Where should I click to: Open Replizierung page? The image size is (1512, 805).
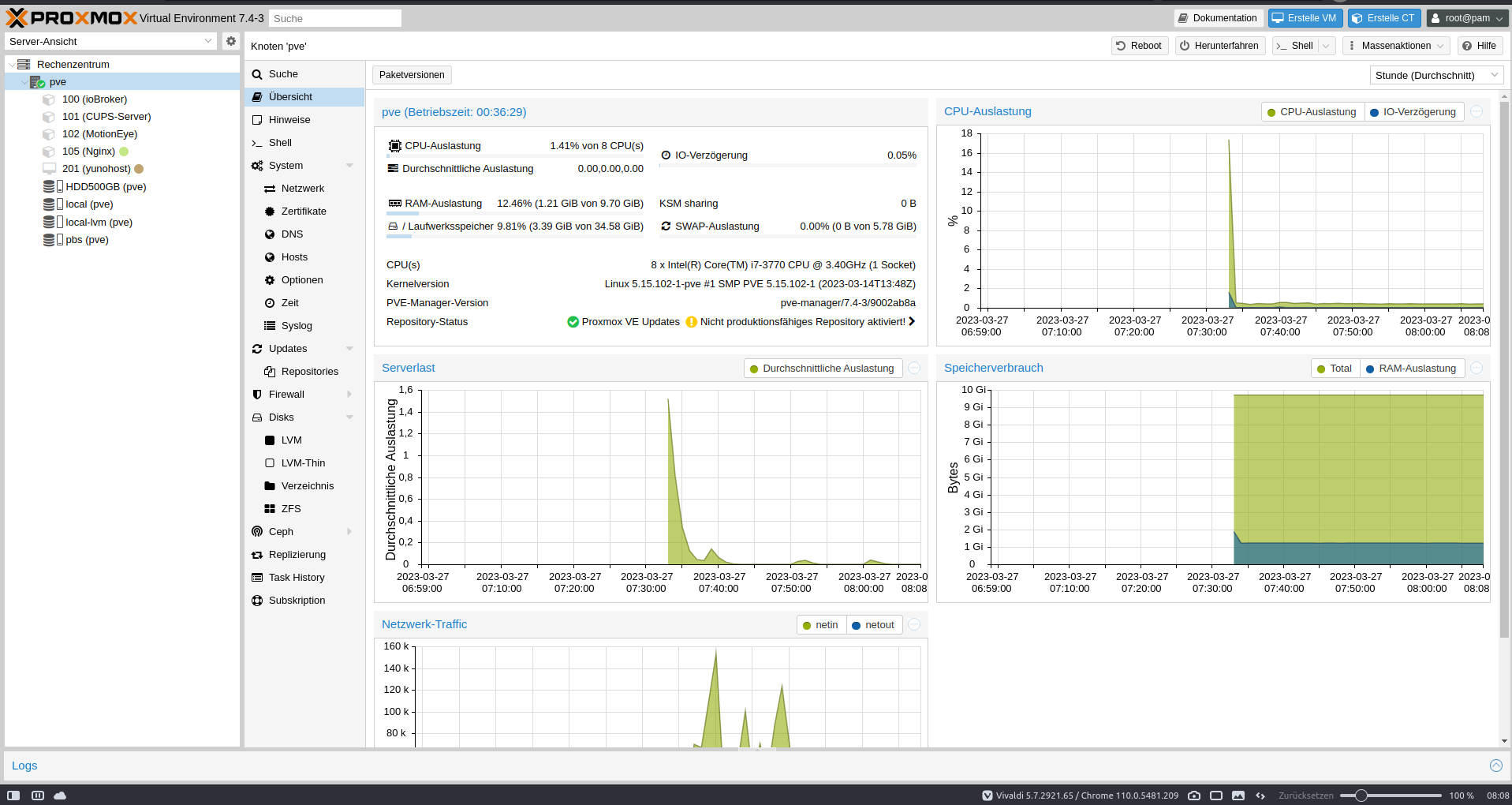pyautogui.click(x=304, y=555)
